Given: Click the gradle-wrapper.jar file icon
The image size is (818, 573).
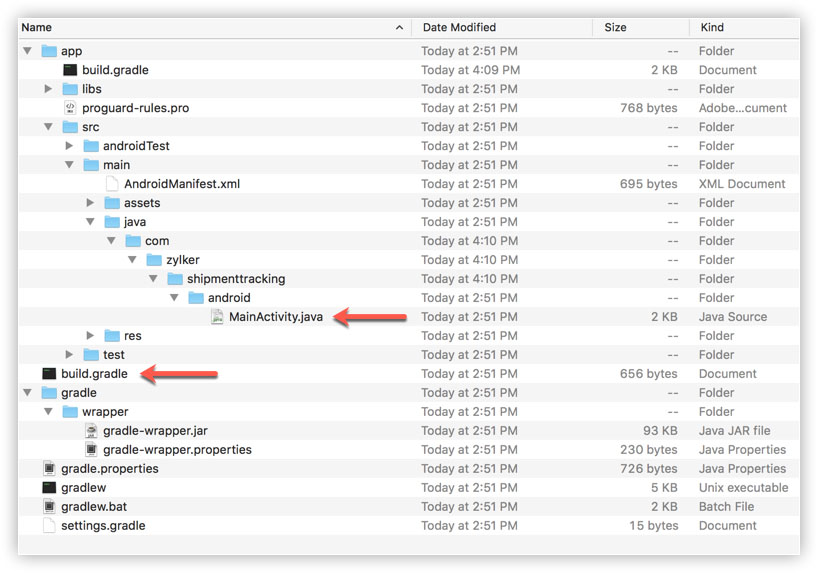Looking at the screenshot, I should click(x=91, y=431).
